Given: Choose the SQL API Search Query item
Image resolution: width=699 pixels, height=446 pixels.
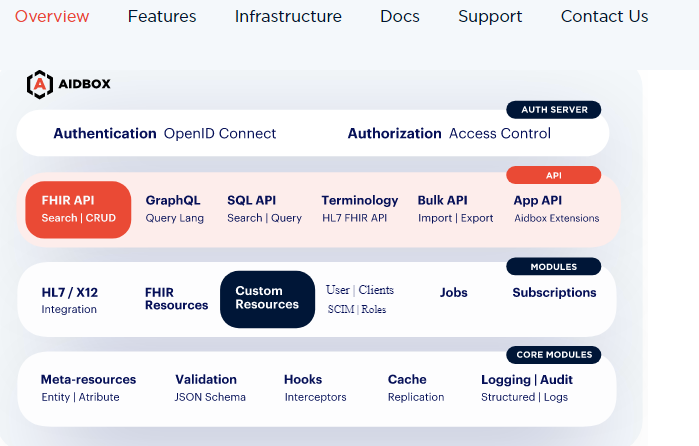Looking at the screenshot, I should 264,209.
